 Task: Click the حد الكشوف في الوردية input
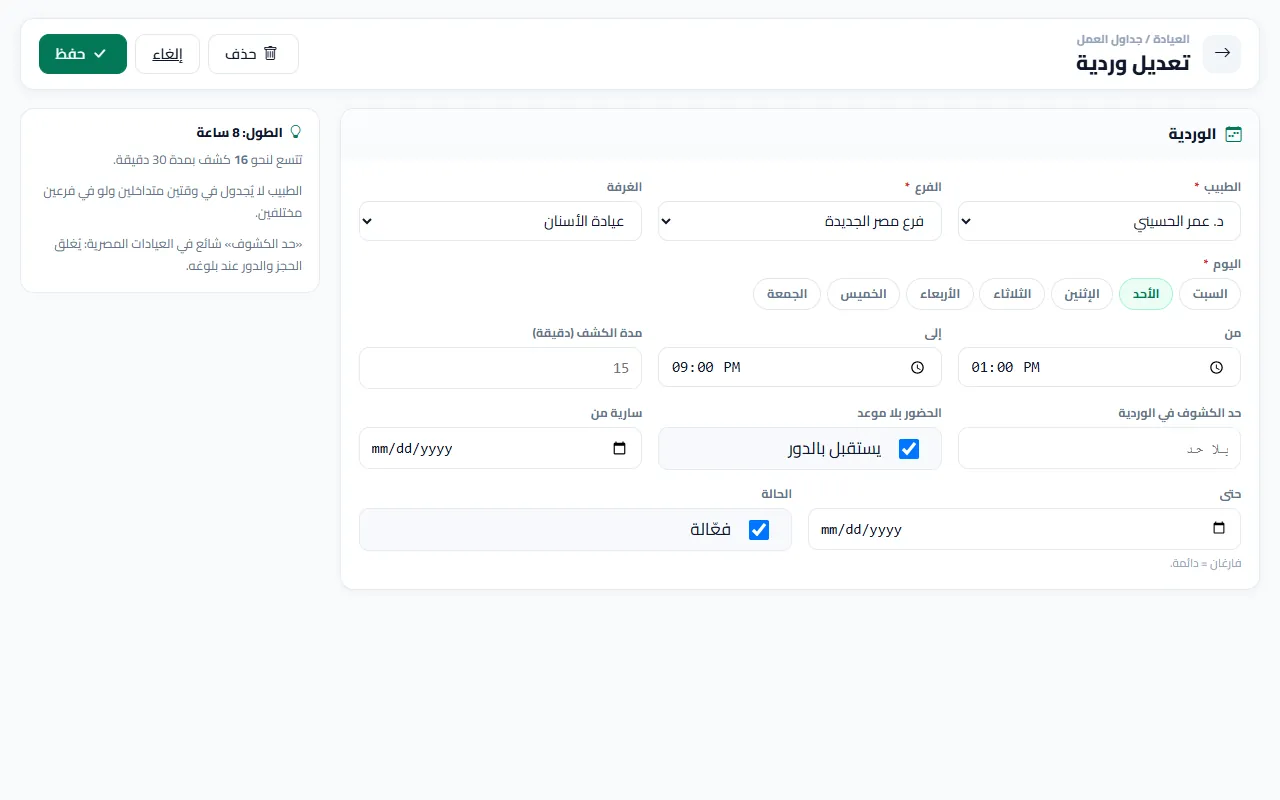click(1099, 449)
